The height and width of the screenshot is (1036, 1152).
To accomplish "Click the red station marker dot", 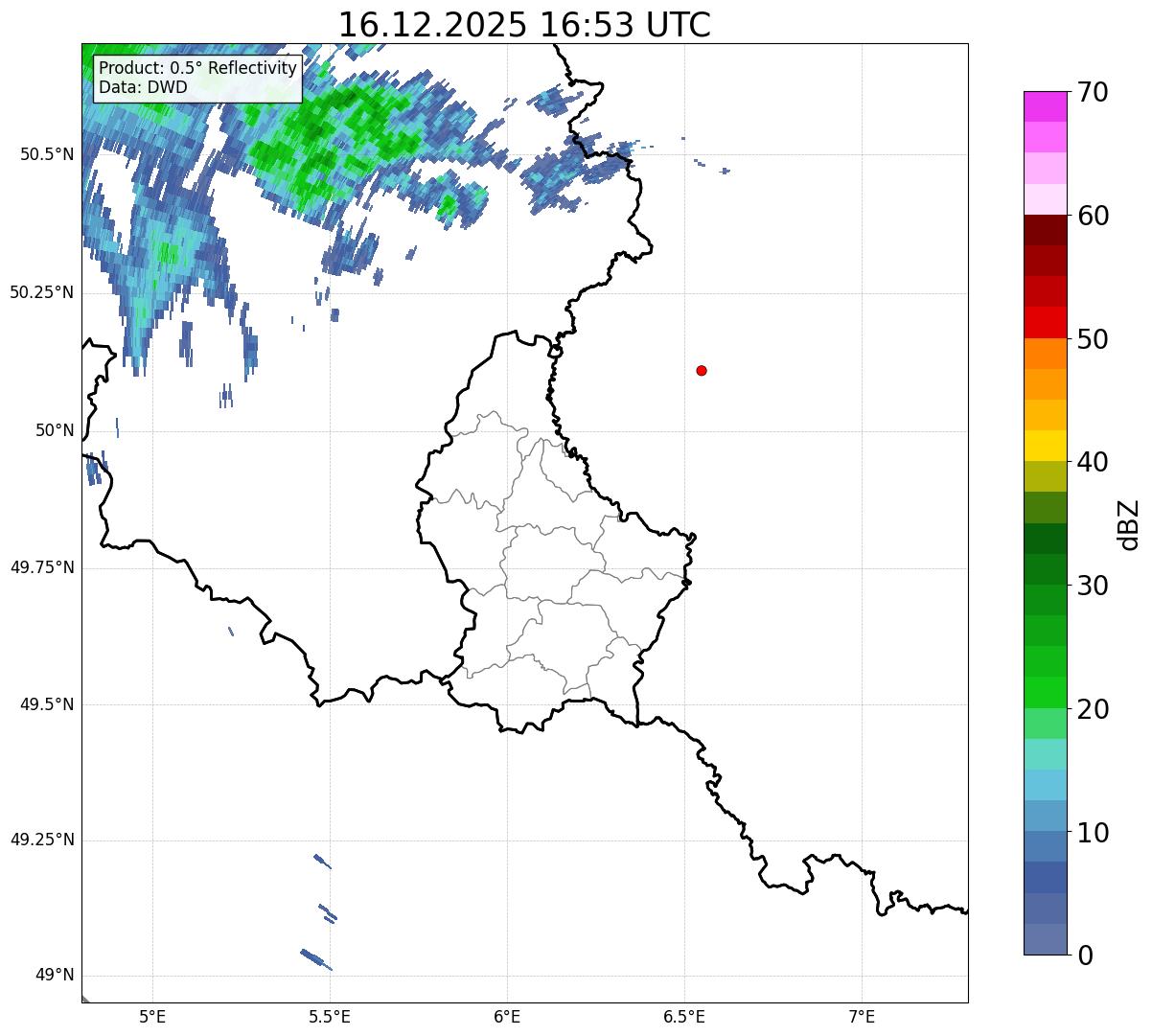I will 702,370.
